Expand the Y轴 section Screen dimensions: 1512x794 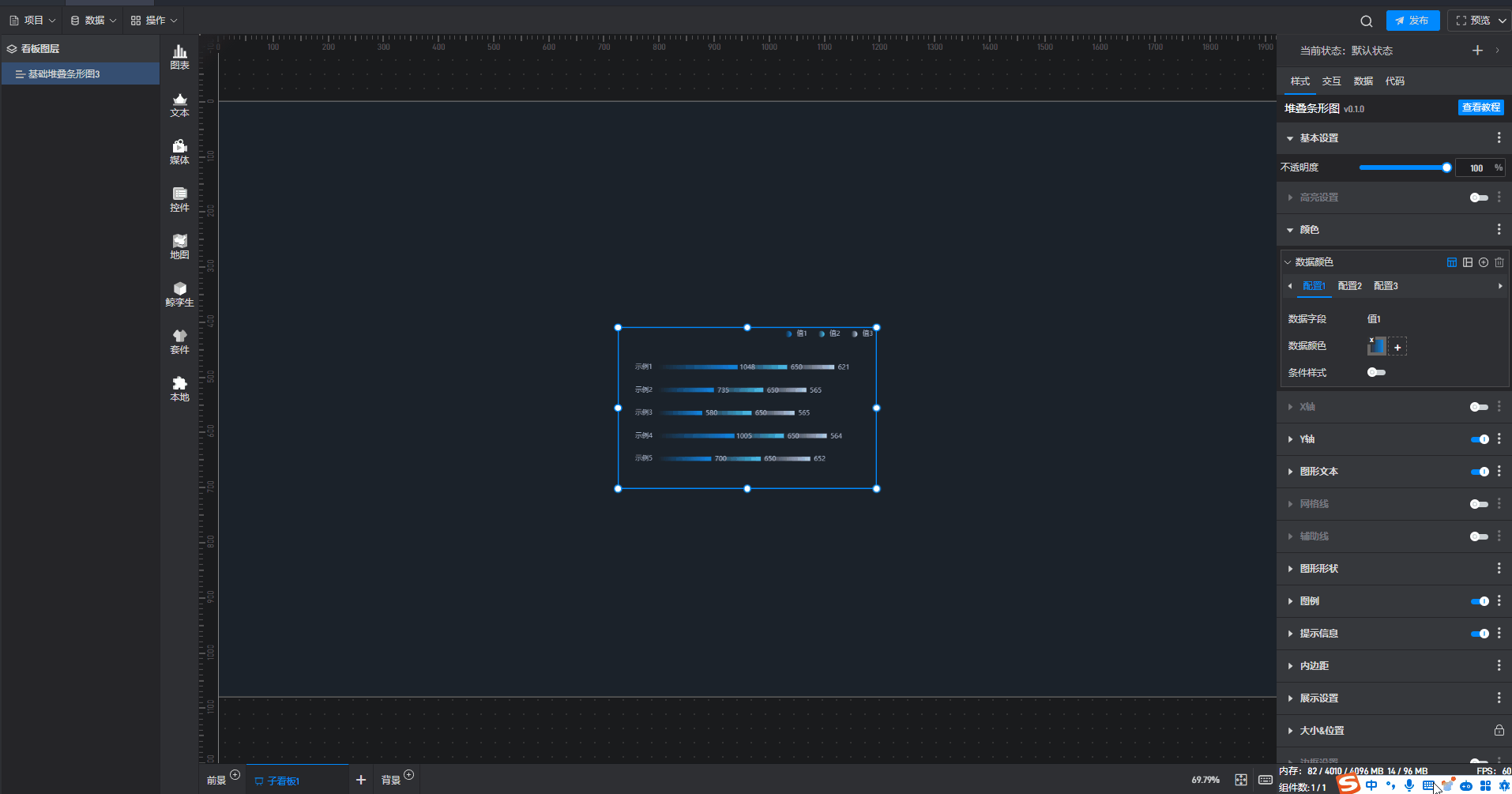click(x=1290, y=439)
